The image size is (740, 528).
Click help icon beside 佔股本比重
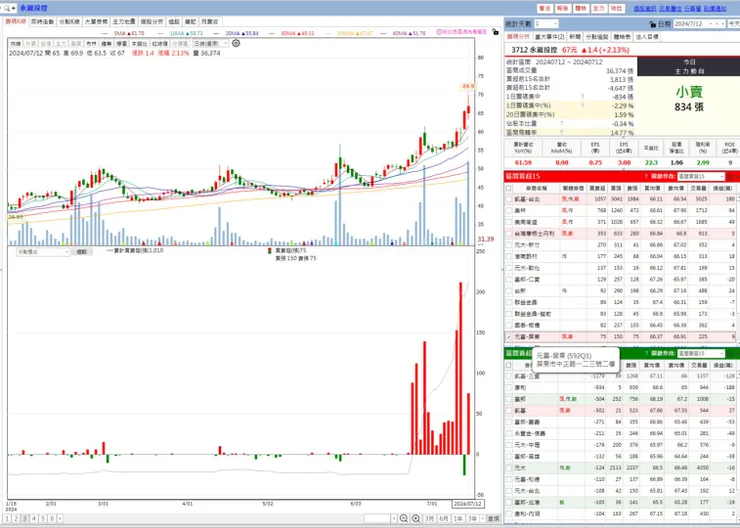[x=562, y=124]
